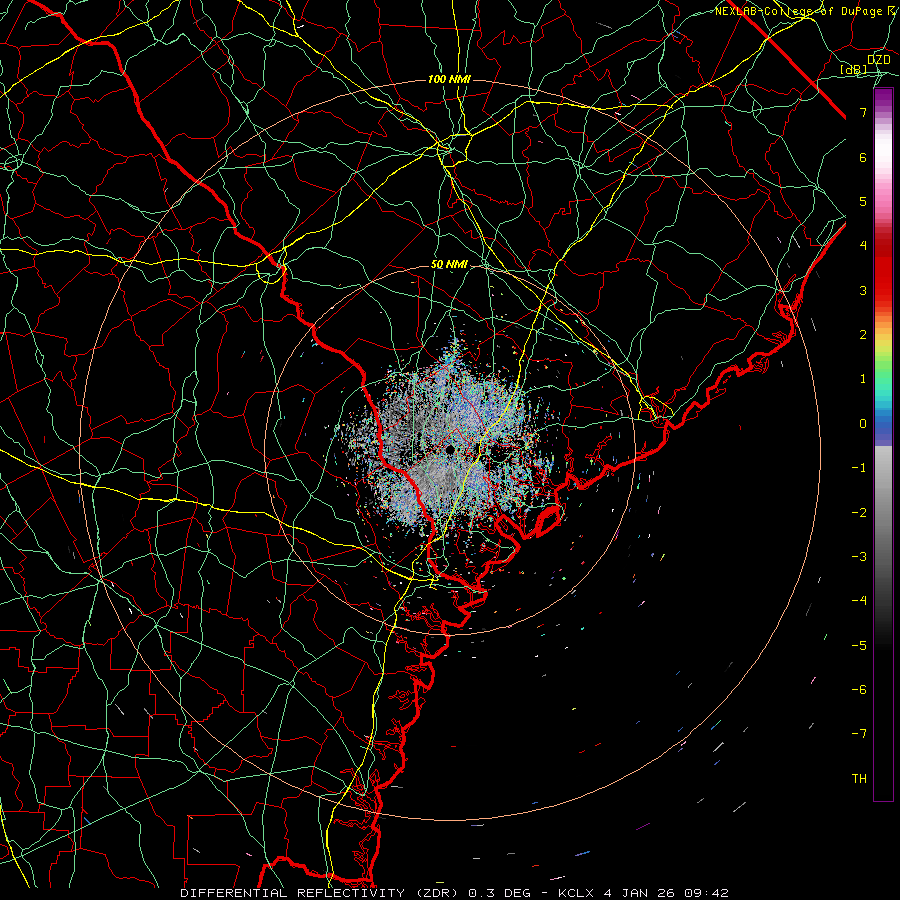Click the 2 value on the color scale
The height and width of the screenshot is (900, 900).
(x=863, y=335)
